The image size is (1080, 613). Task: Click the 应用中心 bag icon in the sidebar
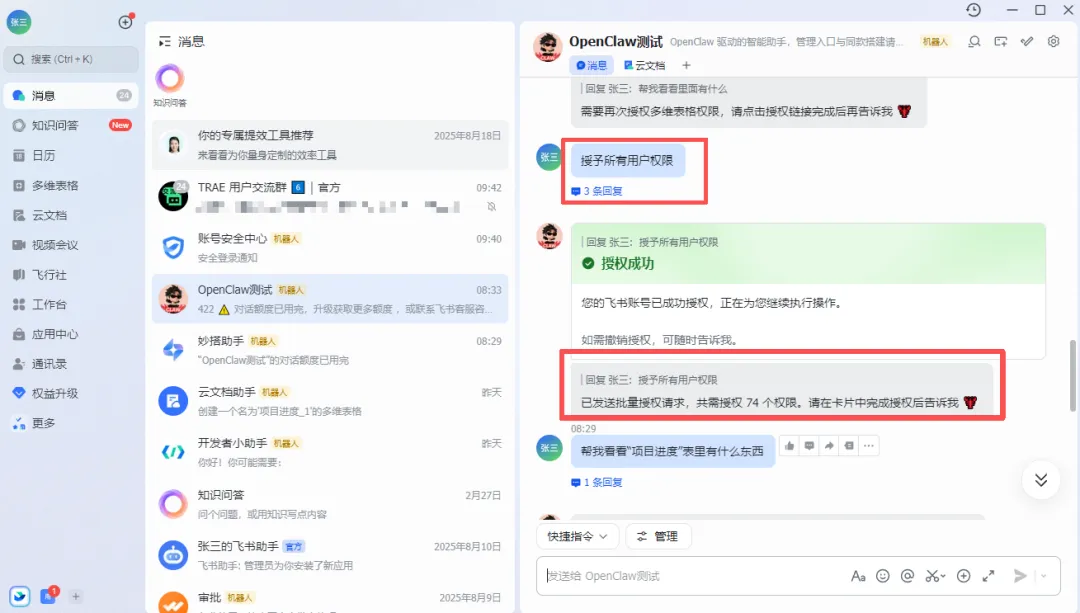coord(19,334)
